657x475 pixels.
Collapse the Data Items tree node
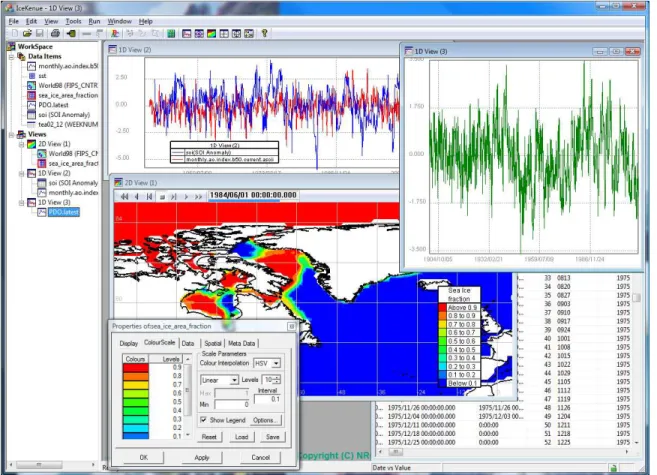pos(11,57)
